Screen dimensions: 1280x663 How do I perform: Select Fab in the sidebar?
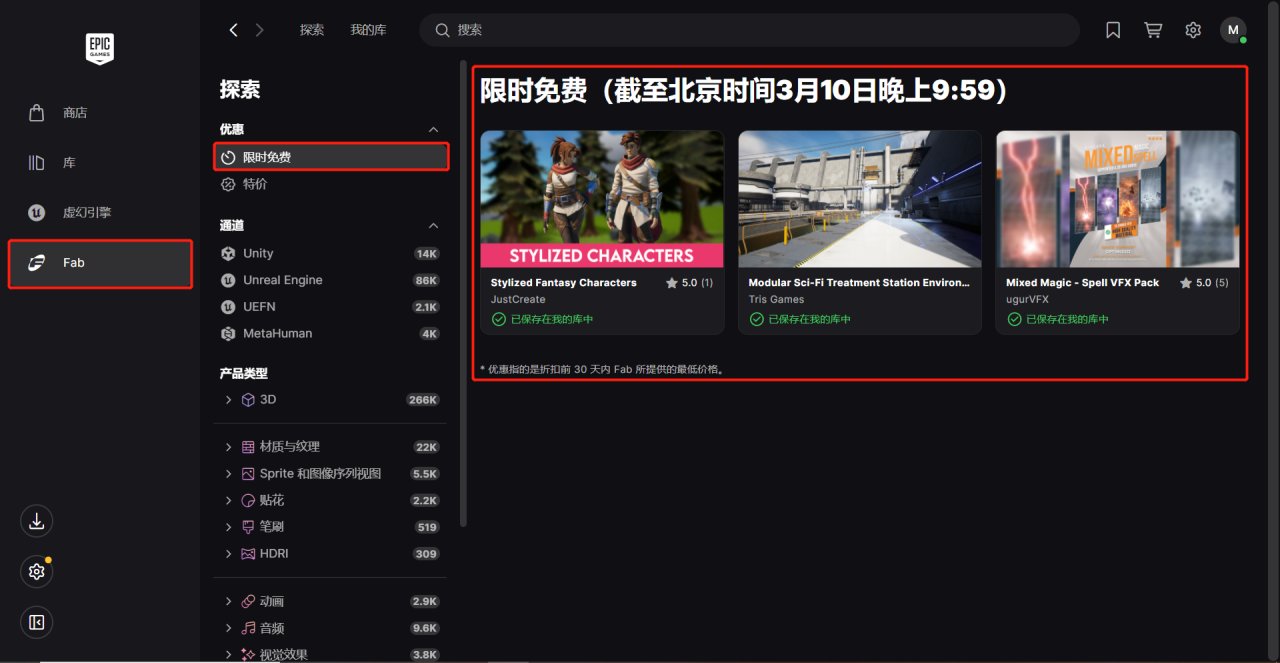100,263
